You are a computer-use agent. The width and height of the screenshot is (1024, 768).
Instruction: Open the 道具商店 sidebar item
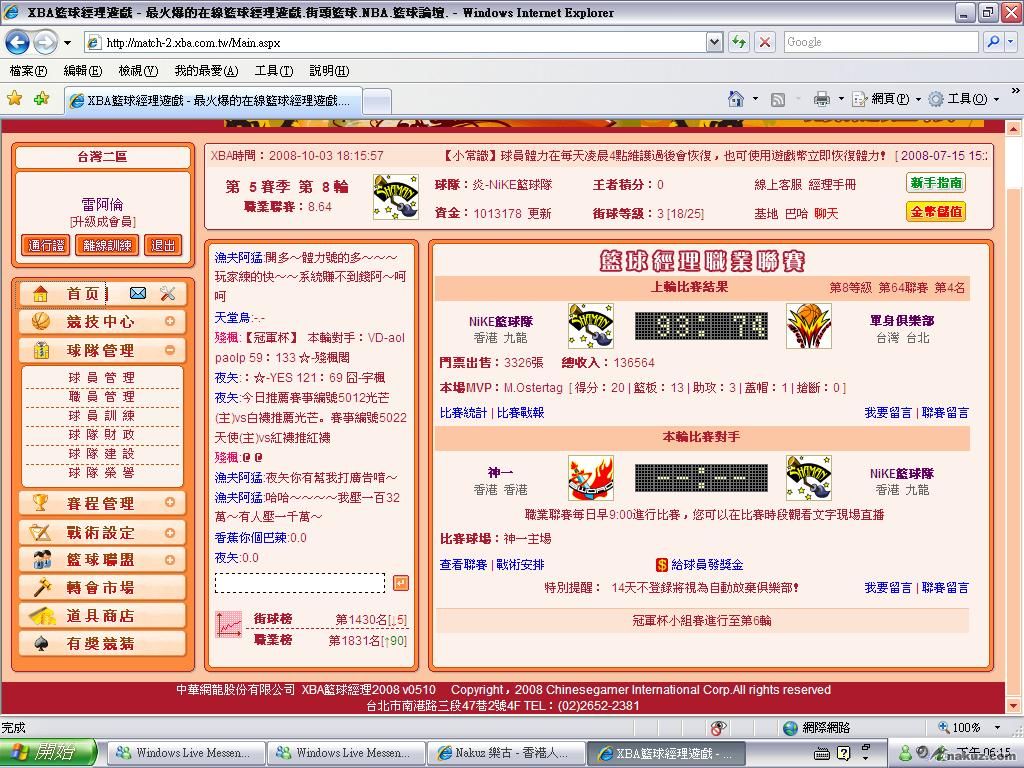coord(103,616)
